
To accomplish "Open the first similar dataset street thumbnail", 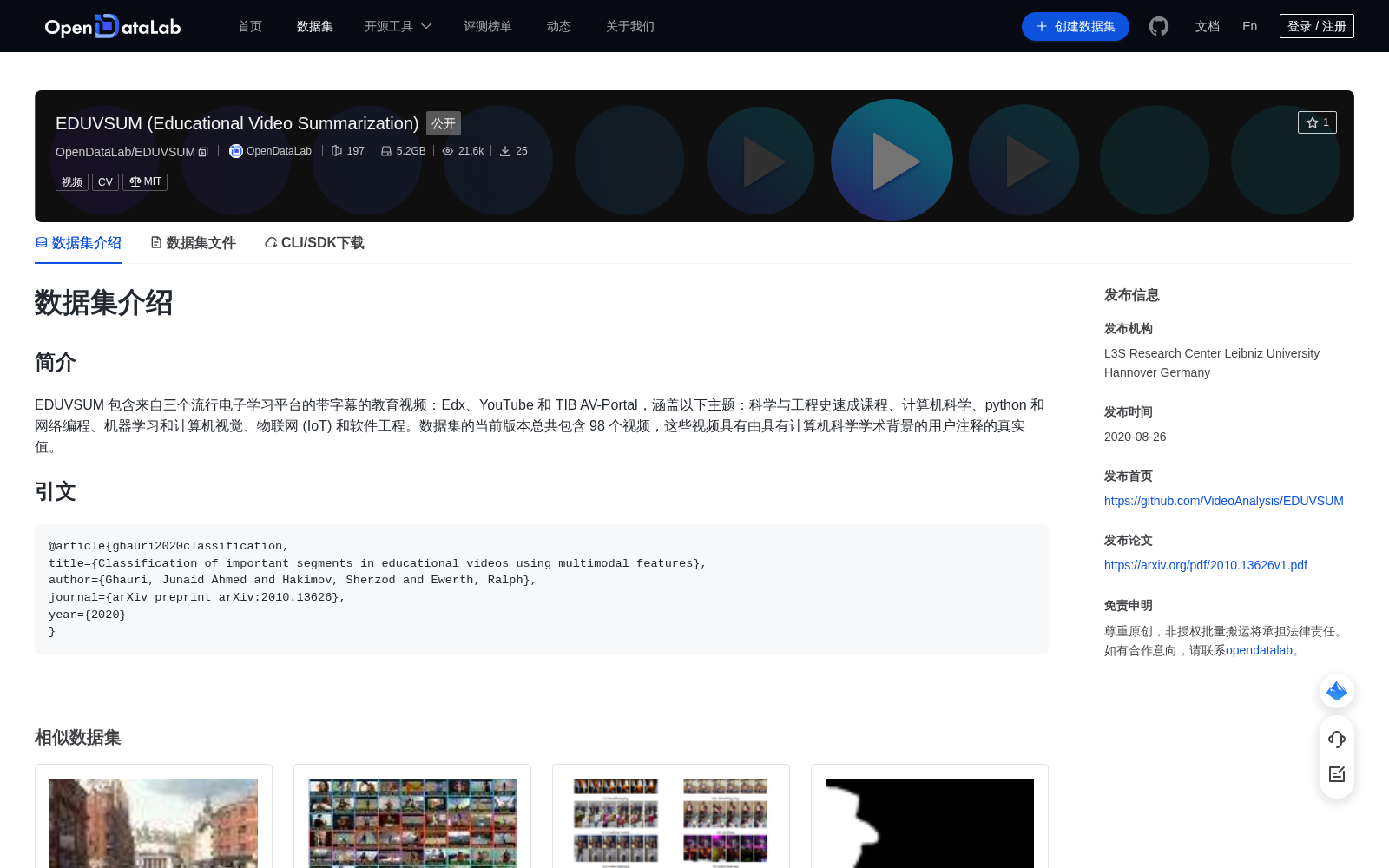I will 154,823.
